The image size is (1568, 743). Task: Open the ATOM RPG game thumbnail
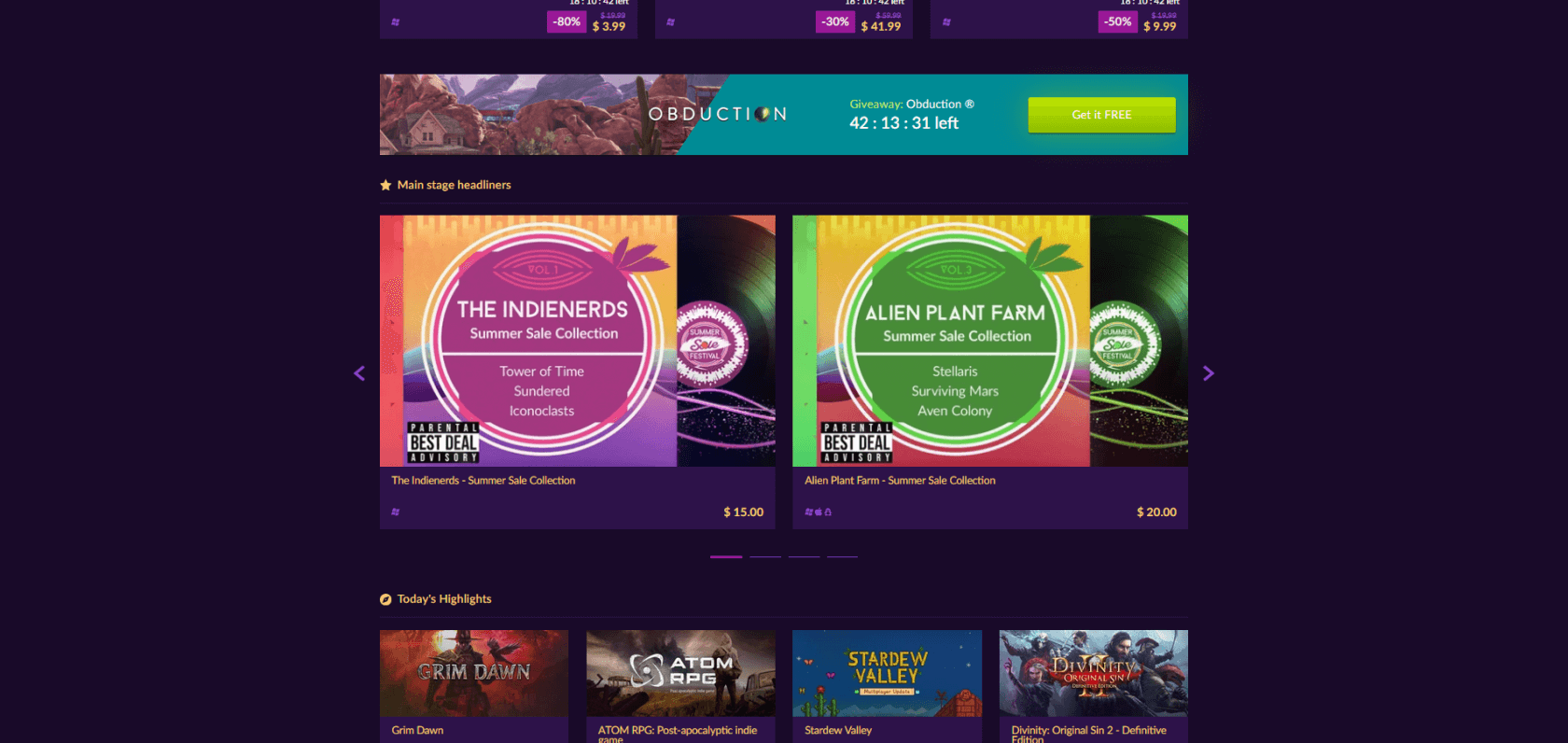680,673
